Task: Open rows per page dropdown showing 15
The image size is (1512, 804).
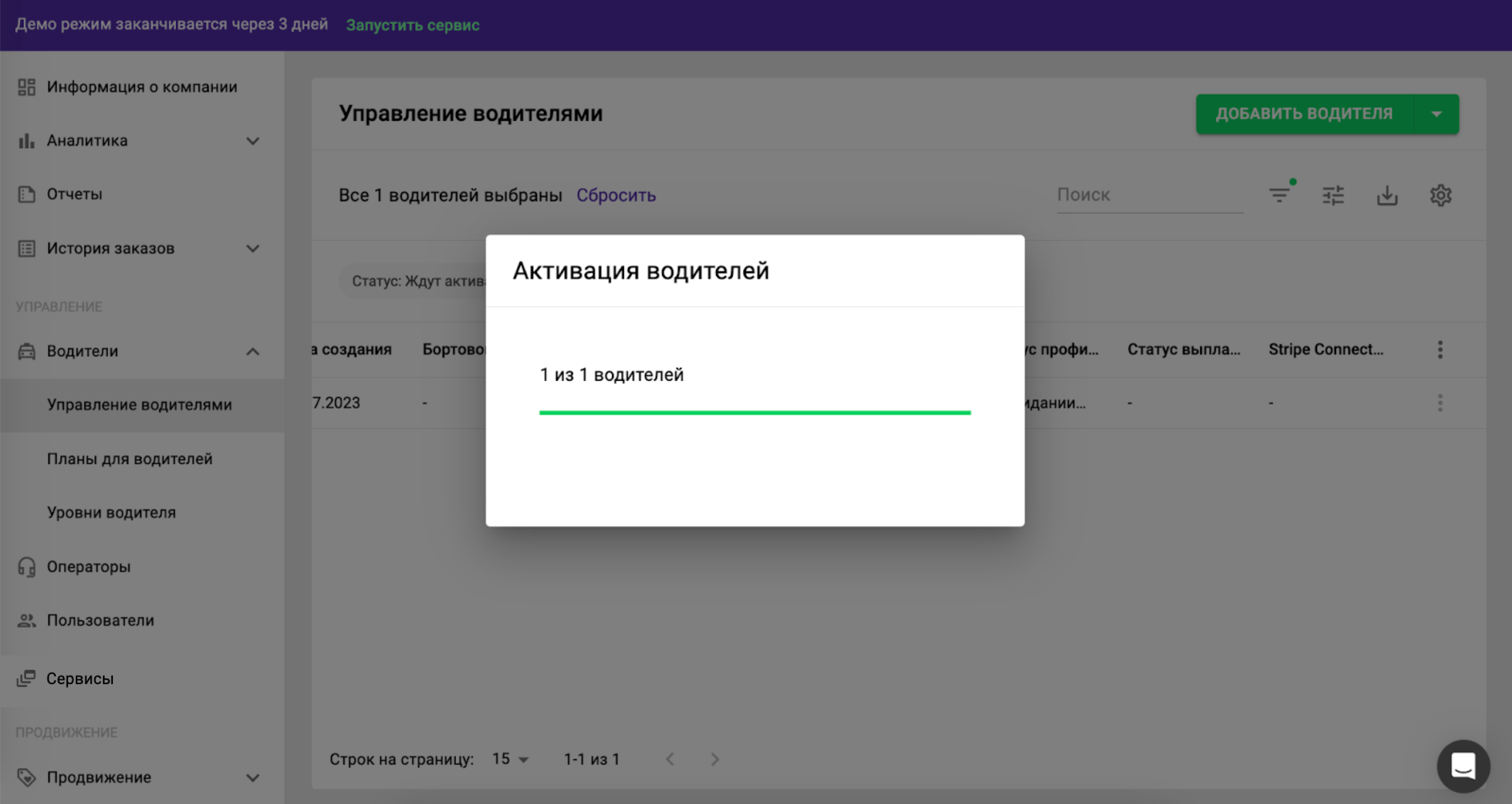Action: (x=510, y=759)
